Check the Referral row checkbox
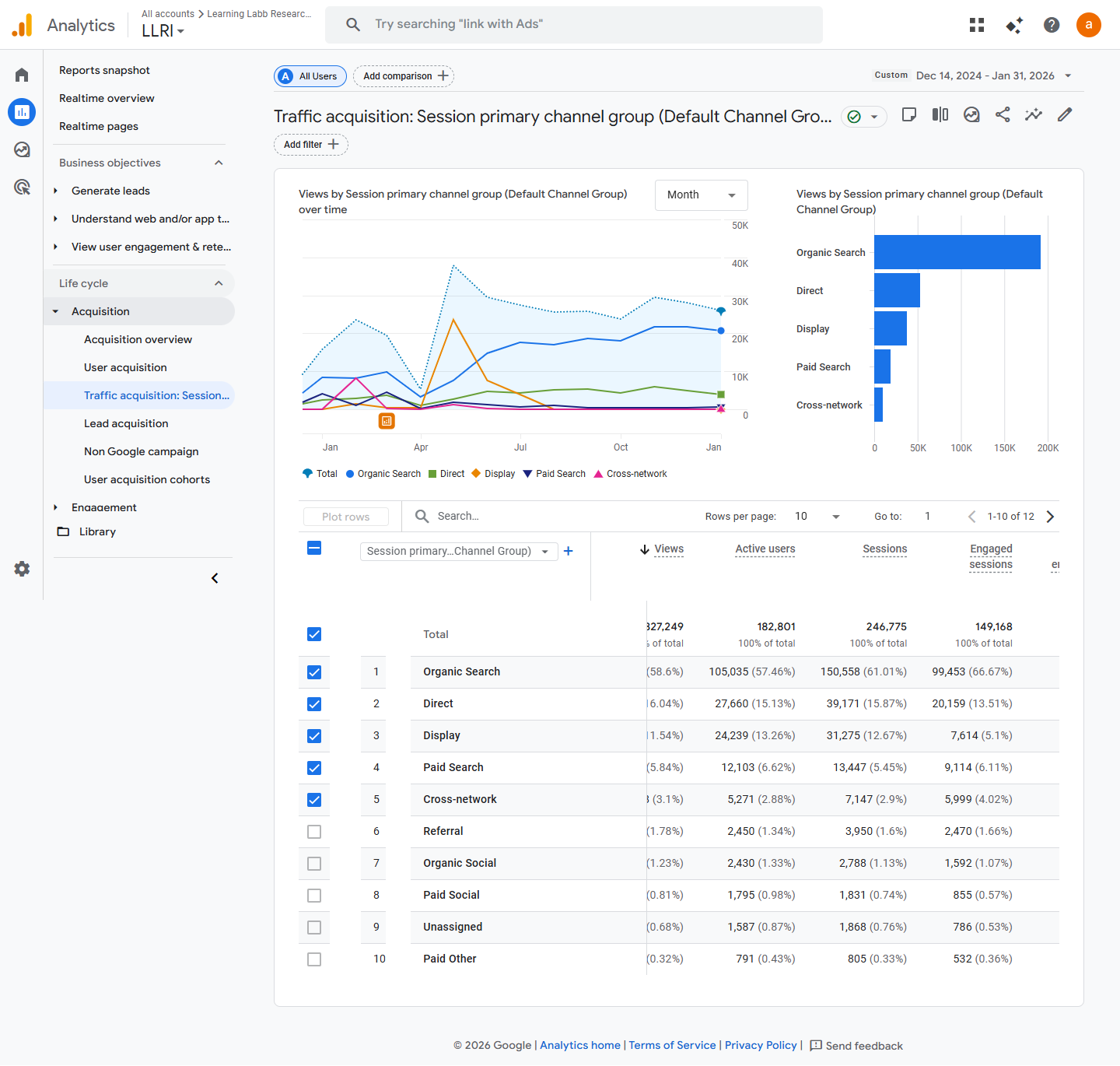Image resolution: width=1120 pixels, height=1066 pixels. click(314, 832)
